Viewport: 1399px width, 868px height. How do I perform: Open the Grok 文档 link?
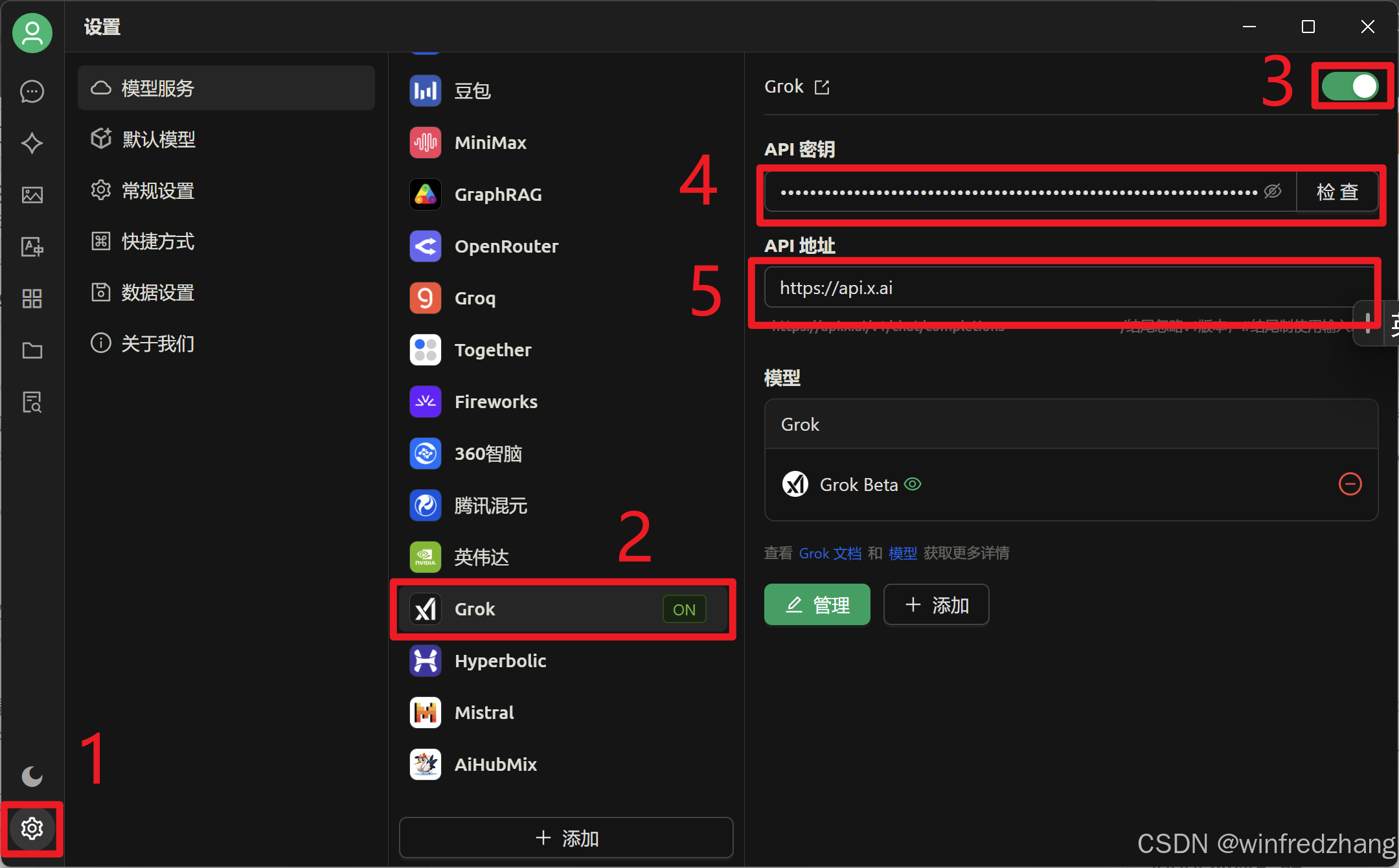[x=830, y=553]
